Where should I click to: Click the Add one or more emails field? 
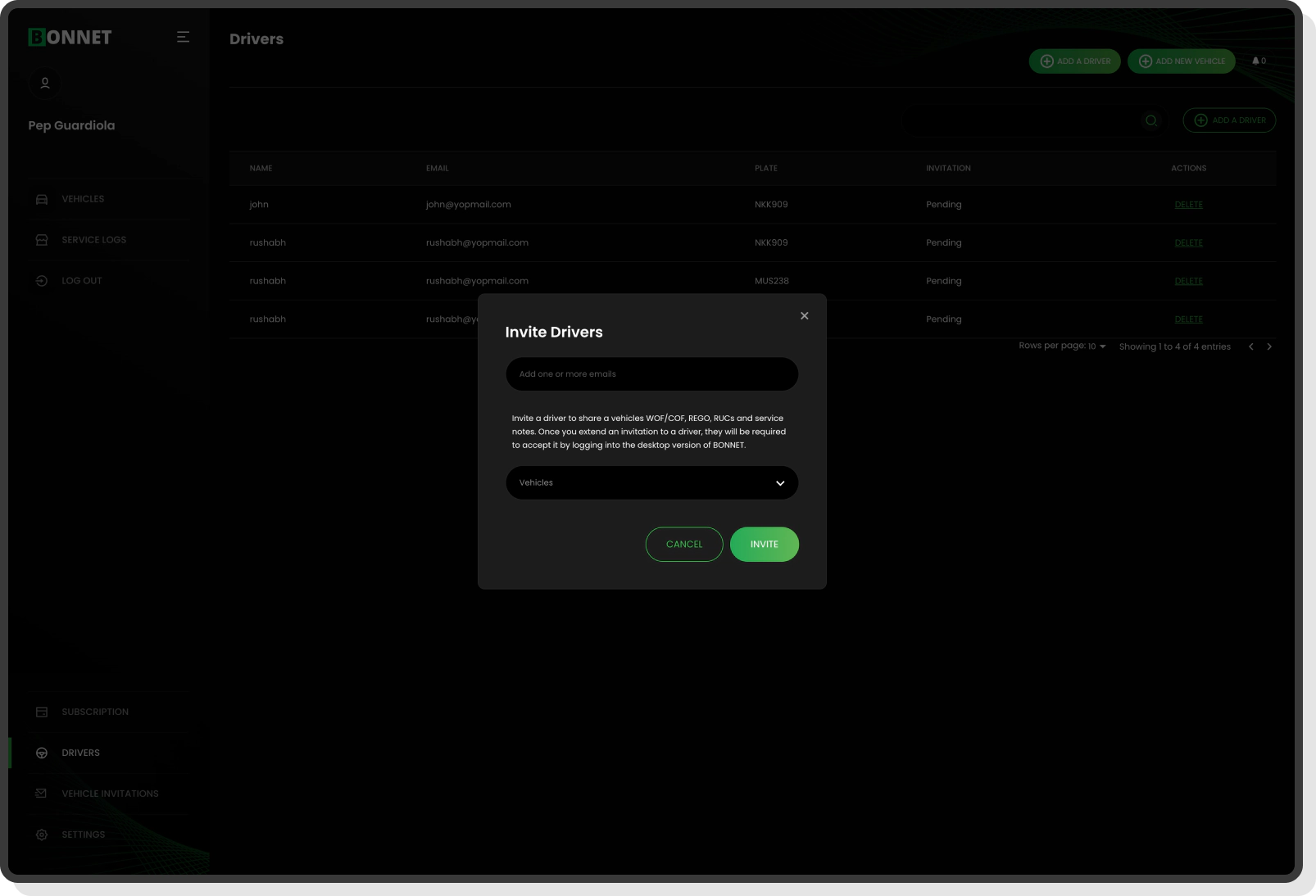coord(651,373)
